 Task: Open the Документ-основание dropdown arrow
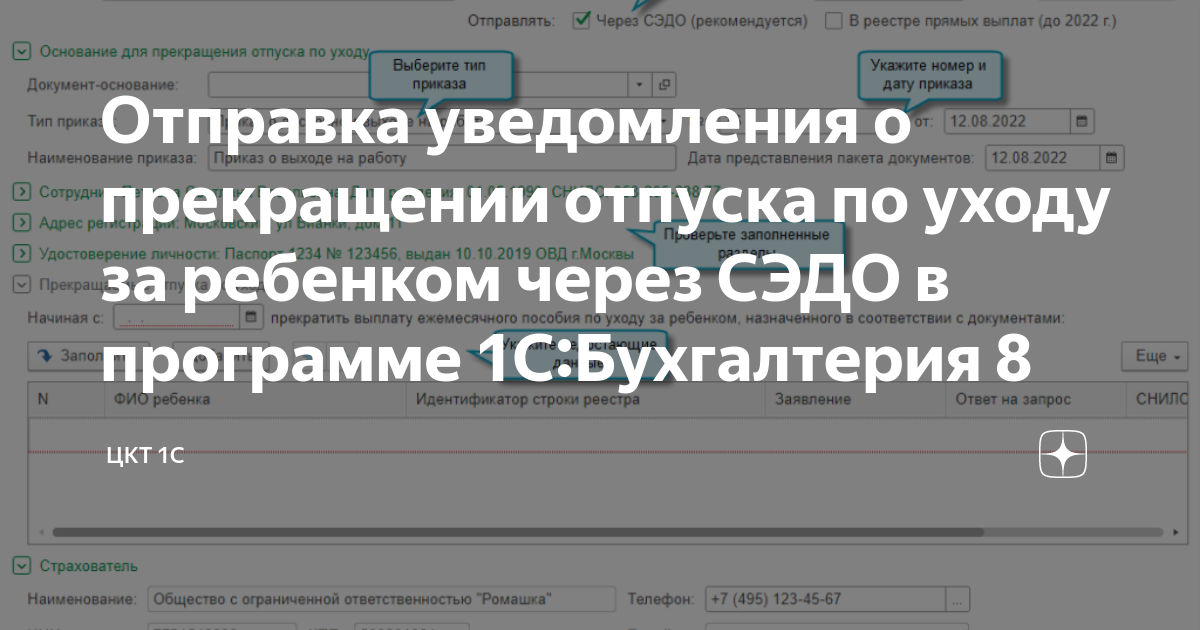(640, 85)
